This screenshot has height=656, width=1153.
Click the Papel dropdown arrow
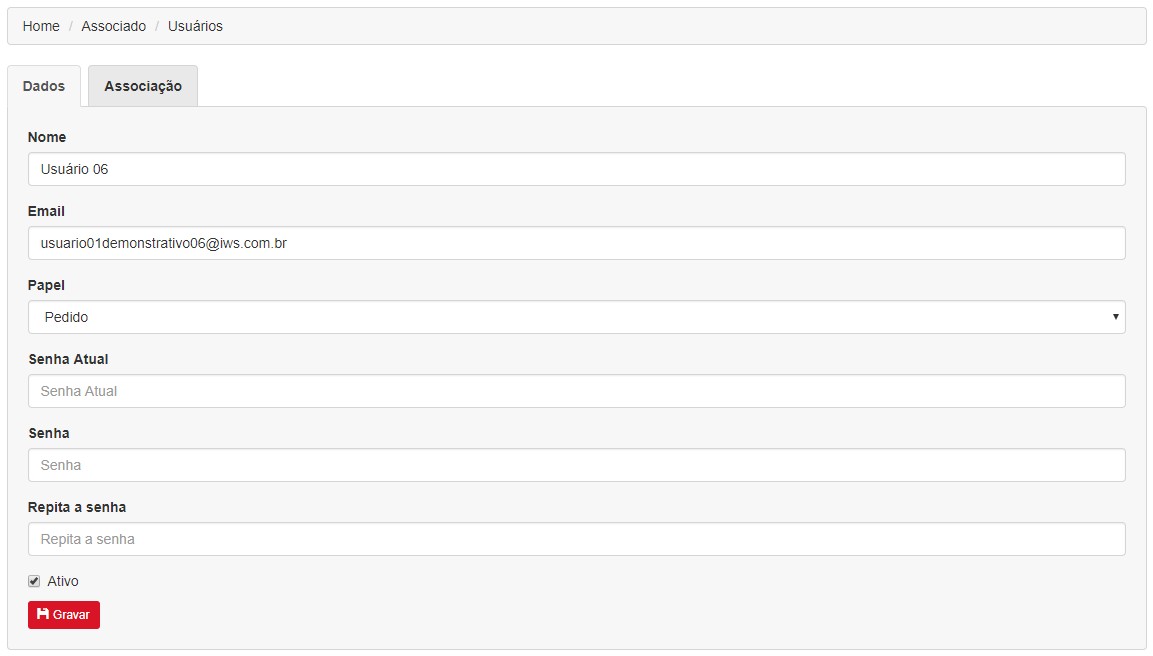(1115, 317)
